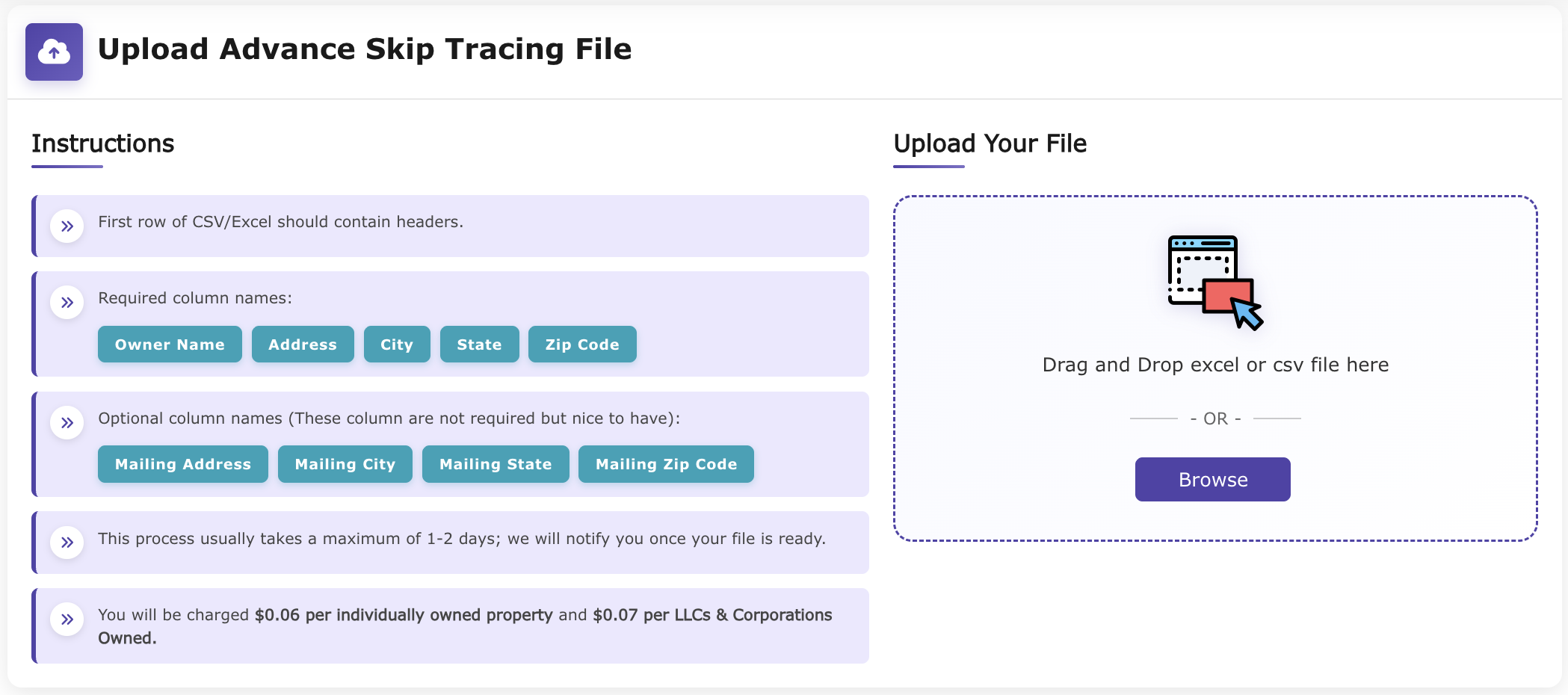Image resolution: width=1568 pixels, height=695 pixels.
Task: Click the Browse button
Action: click(x=1212, y=478)
